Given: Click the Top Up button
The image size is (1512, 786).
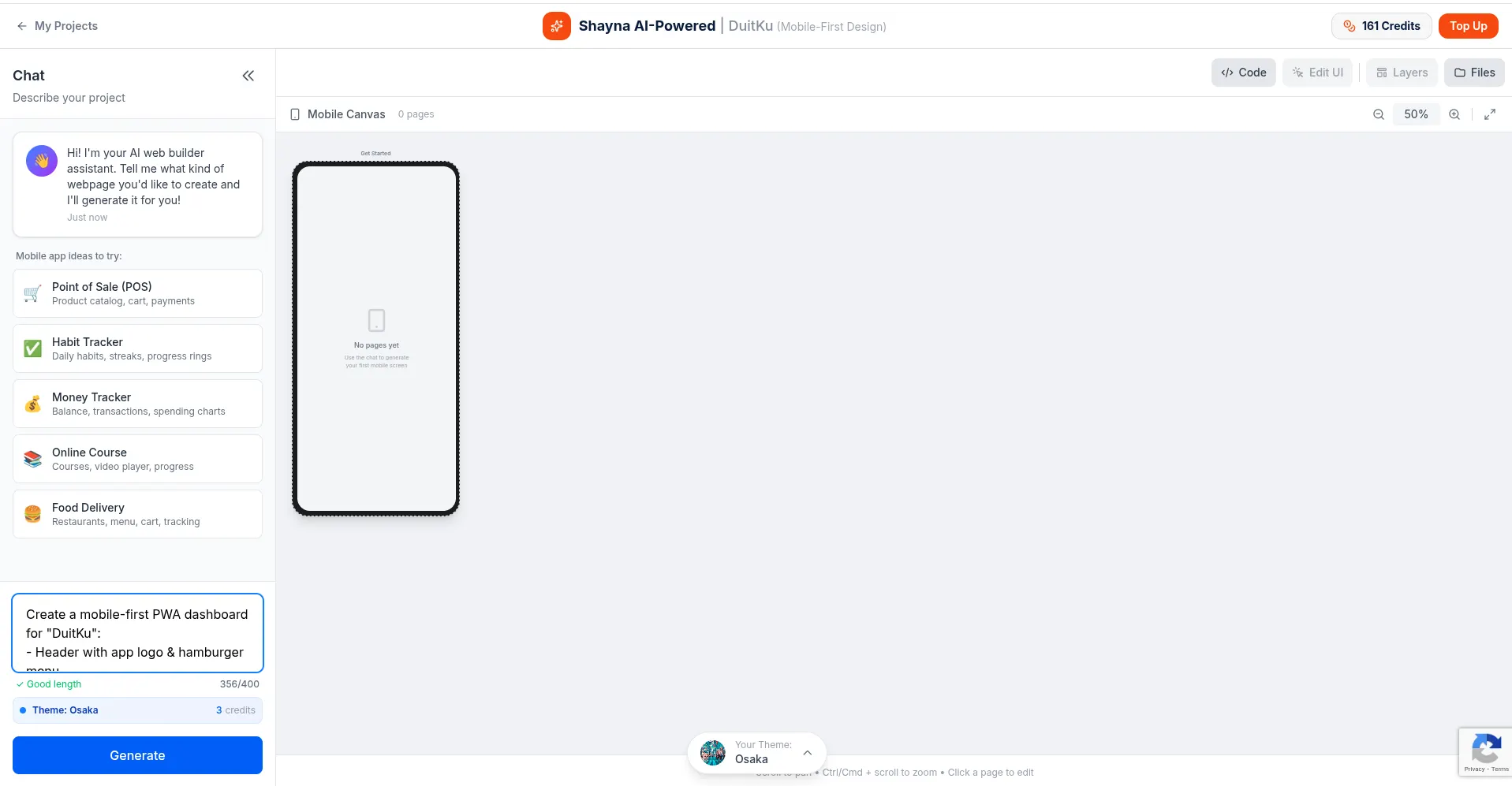Looking at the screenshot, I should tap(1468, 26).
